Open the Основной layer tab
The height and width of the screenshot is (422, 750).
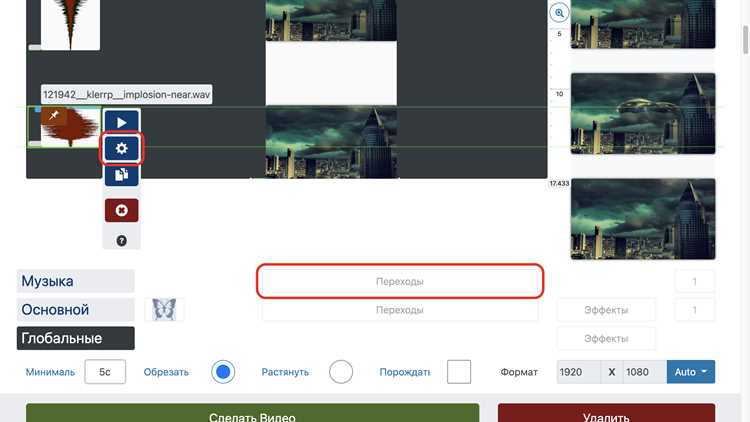[x=76, y=310]
